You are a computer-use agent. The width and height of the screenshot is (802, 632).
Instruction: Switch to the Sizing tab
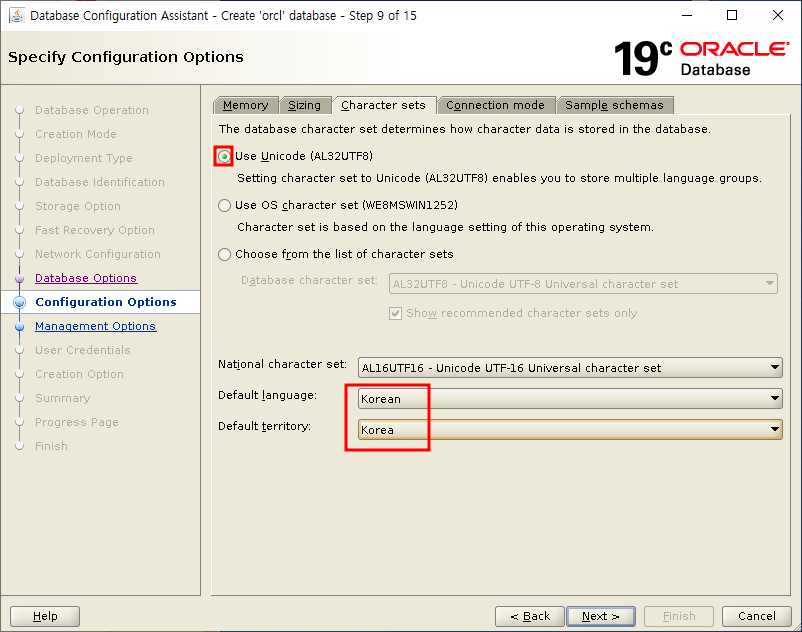point(304,105)
